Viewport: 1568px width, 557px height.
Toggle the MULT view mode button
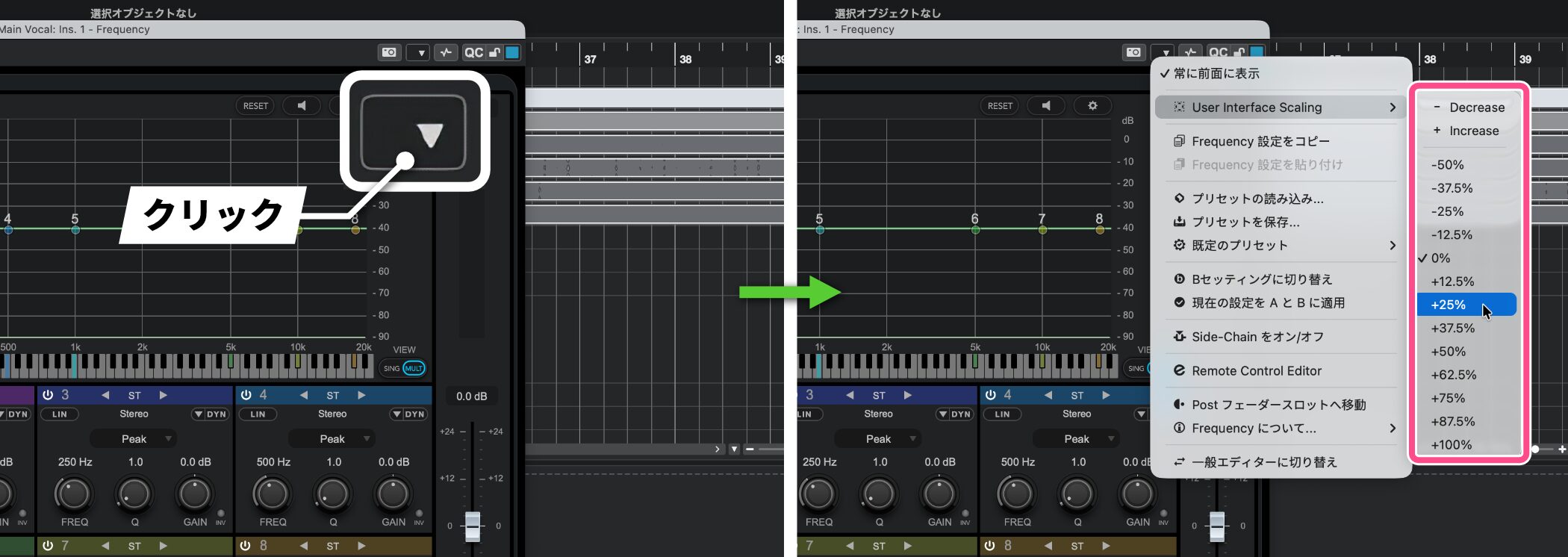coord(414,368)
